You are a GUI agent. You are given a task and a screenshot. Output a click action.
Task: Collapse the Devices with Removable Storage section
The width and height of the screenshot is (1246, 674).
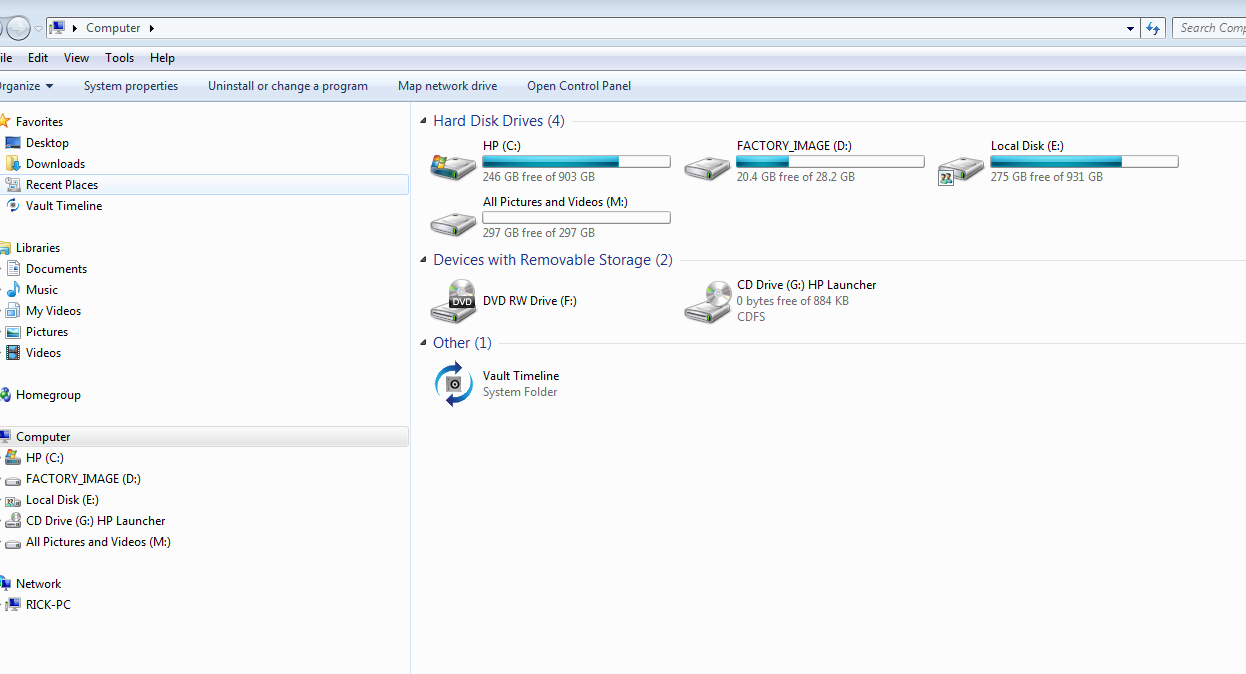tap(423, 259)
